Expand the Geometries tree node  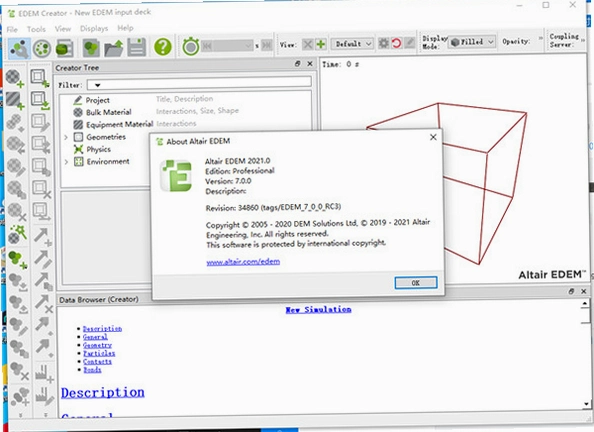click(x=66, y=137)
